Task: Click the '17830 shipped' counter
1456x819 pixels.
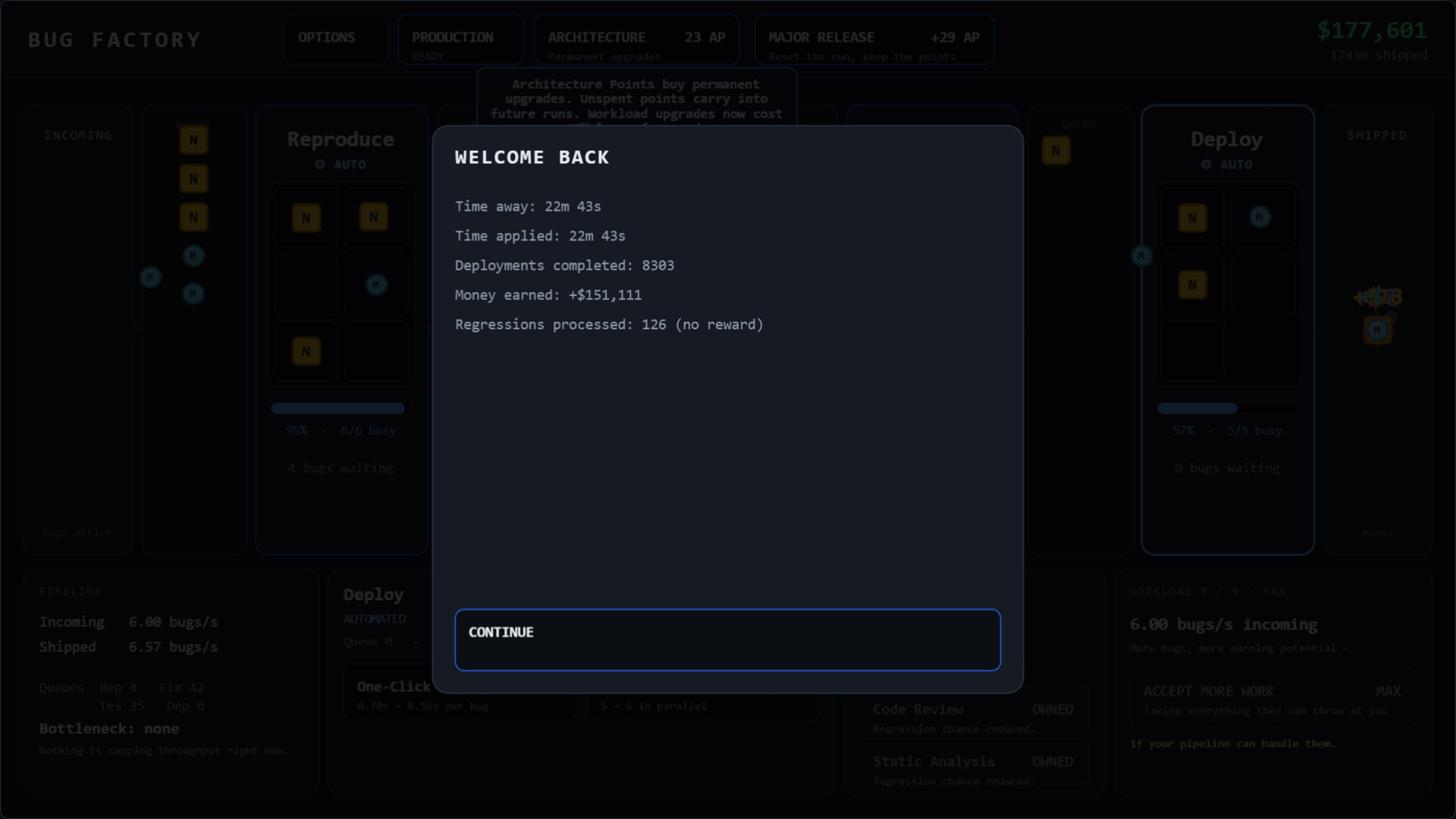Action: 1378,55
